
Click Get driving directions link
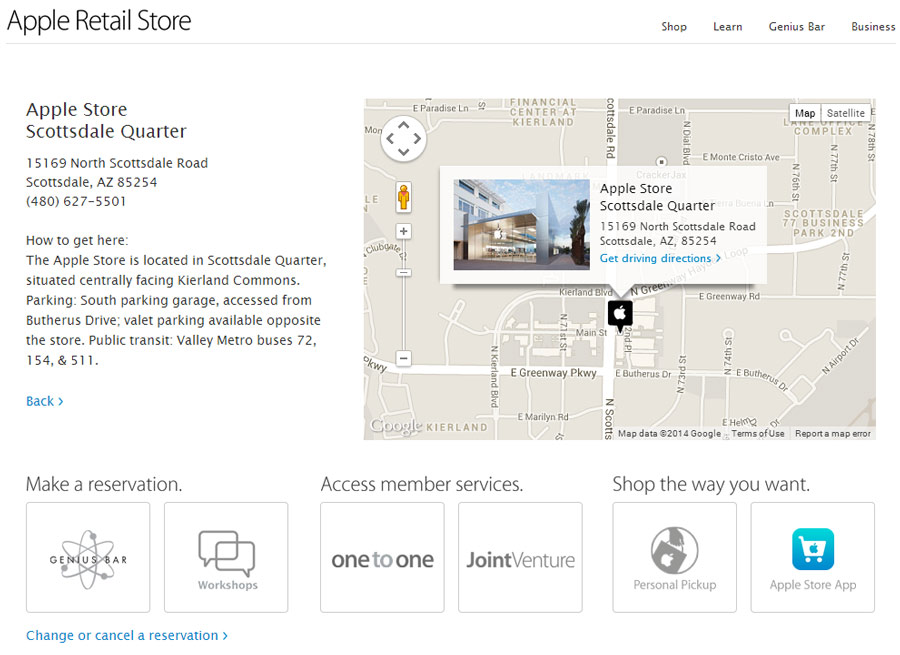click(x=660, y=258)
